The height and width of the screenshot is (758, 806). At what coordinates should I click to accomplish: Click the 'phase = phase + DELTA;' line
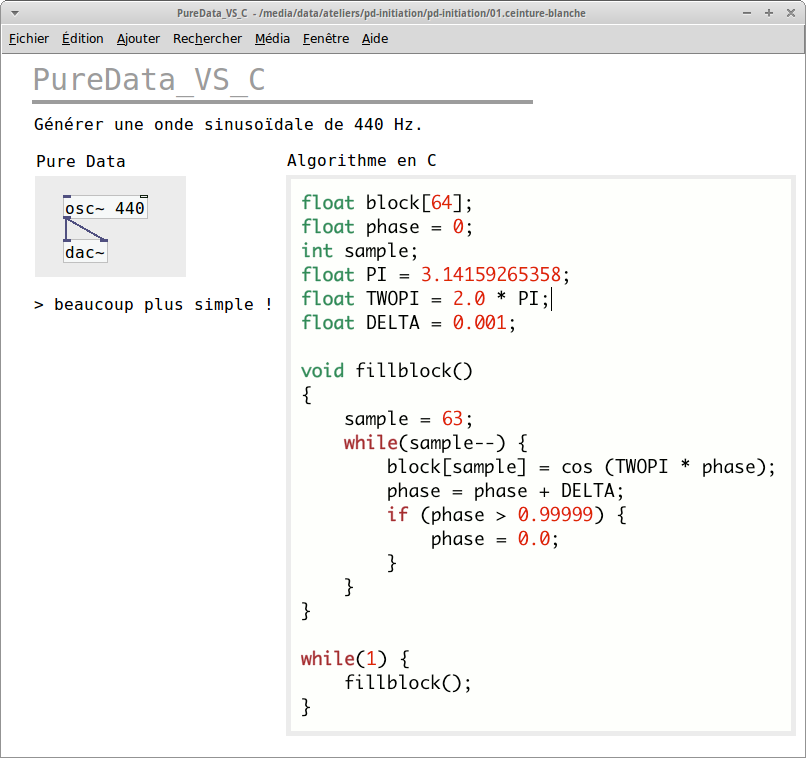[505, 491]
